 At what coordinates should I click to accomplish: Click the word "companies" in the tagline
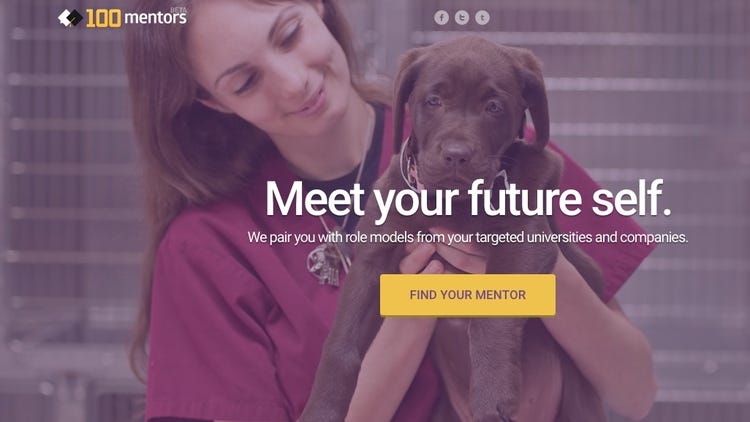click(x=654, y=237)
